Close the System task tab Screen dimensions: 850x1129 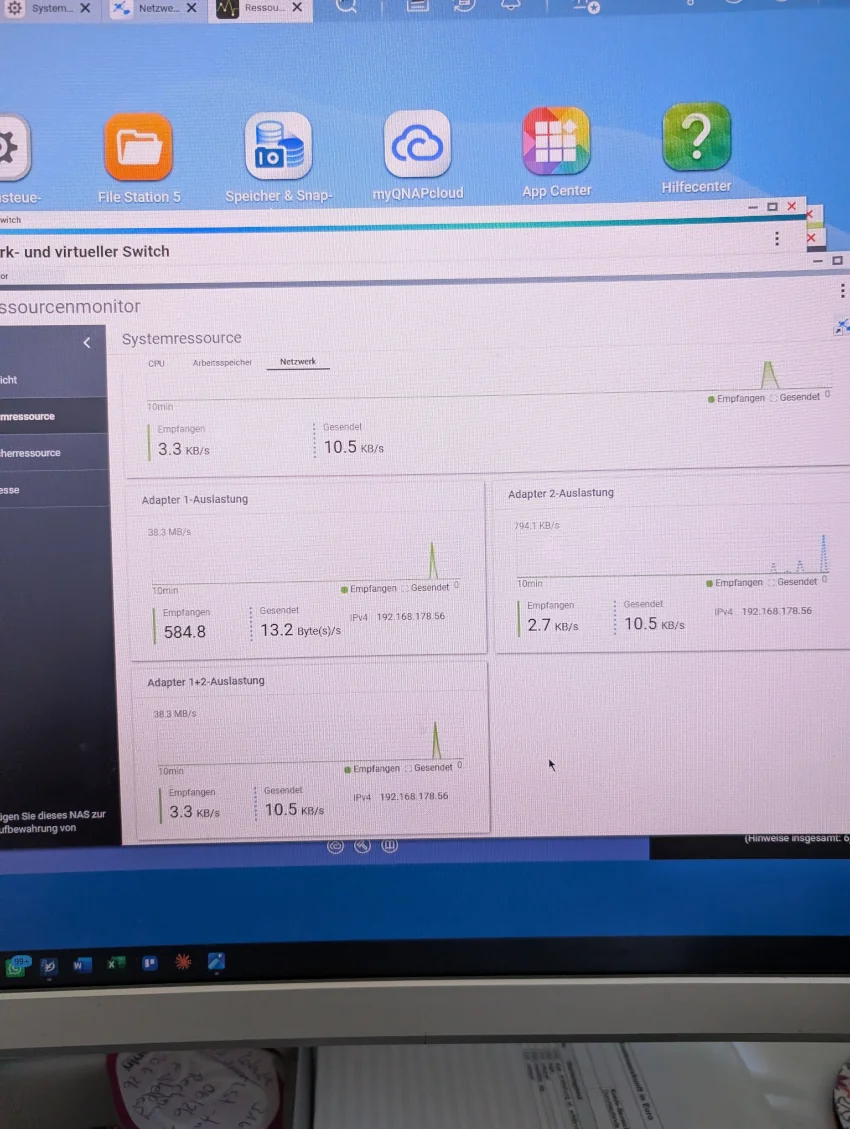coord(85,8)
